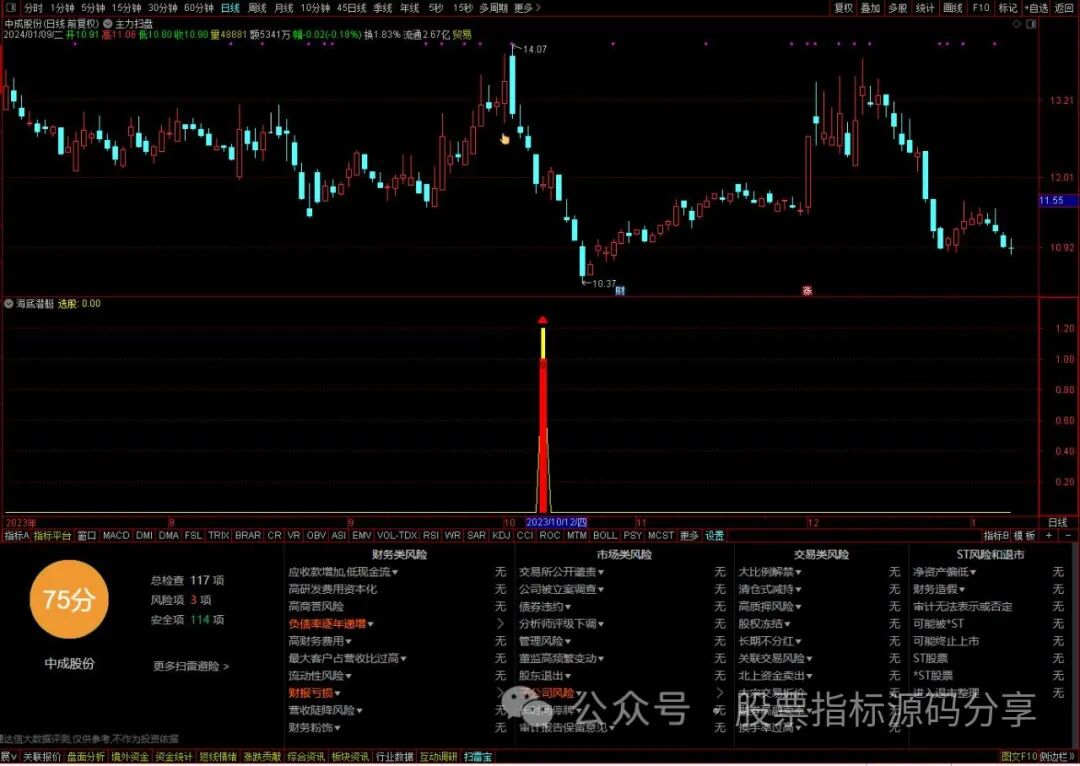The height and width of the screenshot is (766, 1080).
Task: Click the red triangle atop the indicator spike
Action: [x=543, y=320]
